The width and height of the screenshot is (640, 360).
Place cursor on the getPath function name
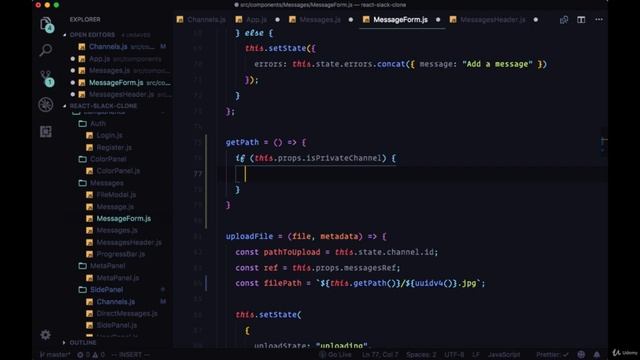pyautogui.click(x=242, y=142)
